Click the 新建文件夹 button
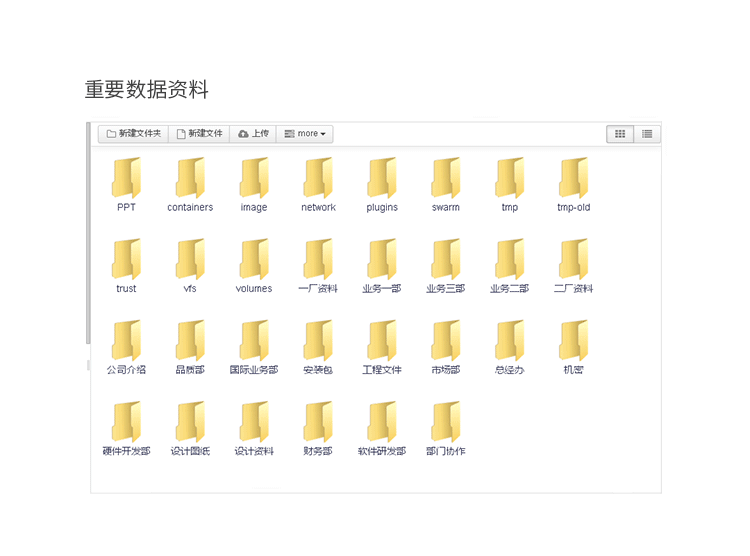The image size is (750, 556). (x=133, y=134)
